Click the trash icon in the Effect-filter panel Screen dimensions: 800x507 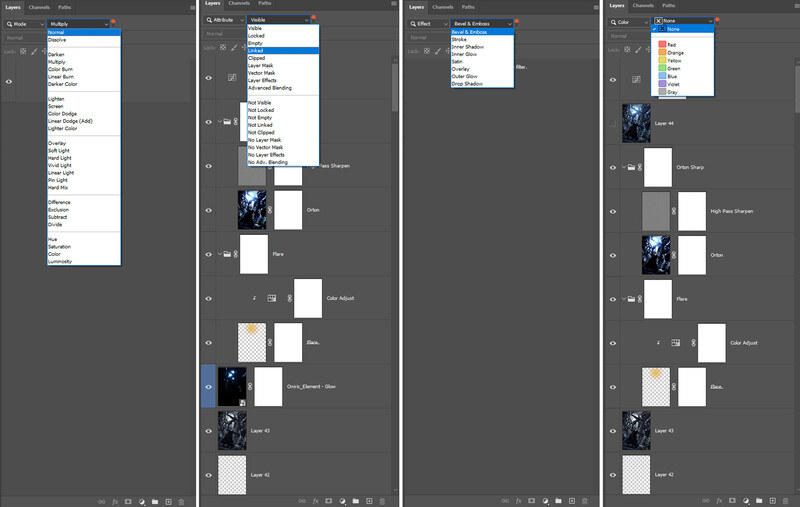(x=585, y=501)
